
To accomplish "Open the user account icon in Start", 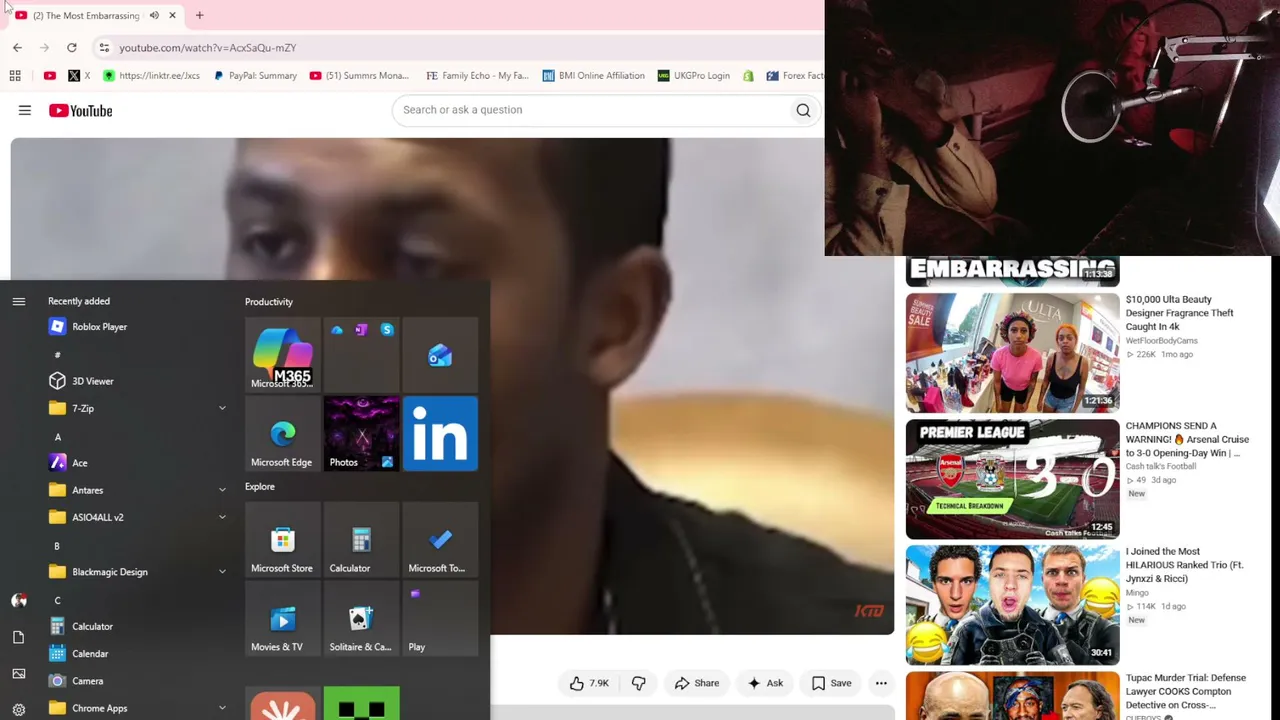I will (18, 600).
